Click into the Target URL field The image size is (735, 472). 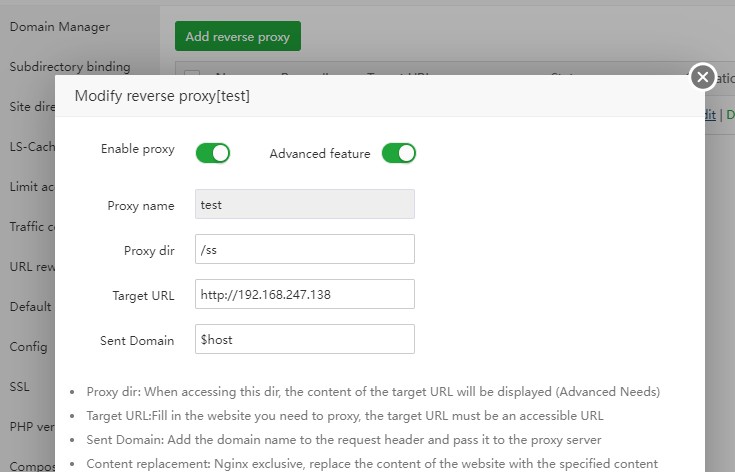[x=304, y=294]
